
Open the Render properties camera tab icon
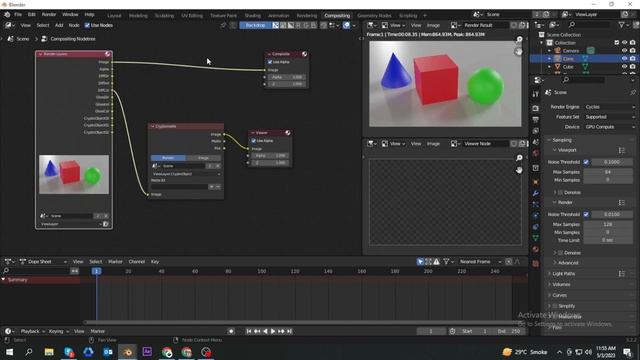click(536, 108)
